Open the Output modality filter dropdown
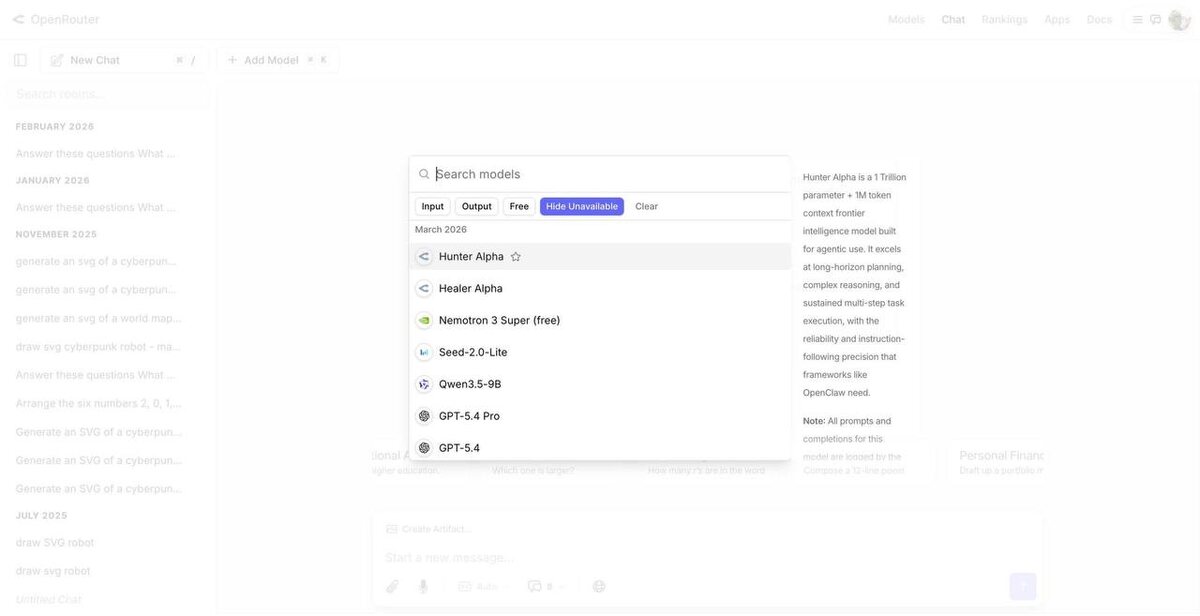This screenshot has width=1200, height=616. [x=477, y=207]
